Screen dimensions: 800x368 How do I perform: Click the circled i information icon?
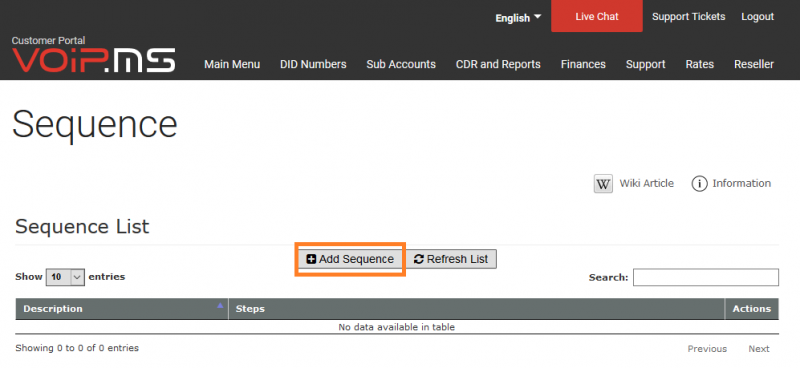[699, 184]
